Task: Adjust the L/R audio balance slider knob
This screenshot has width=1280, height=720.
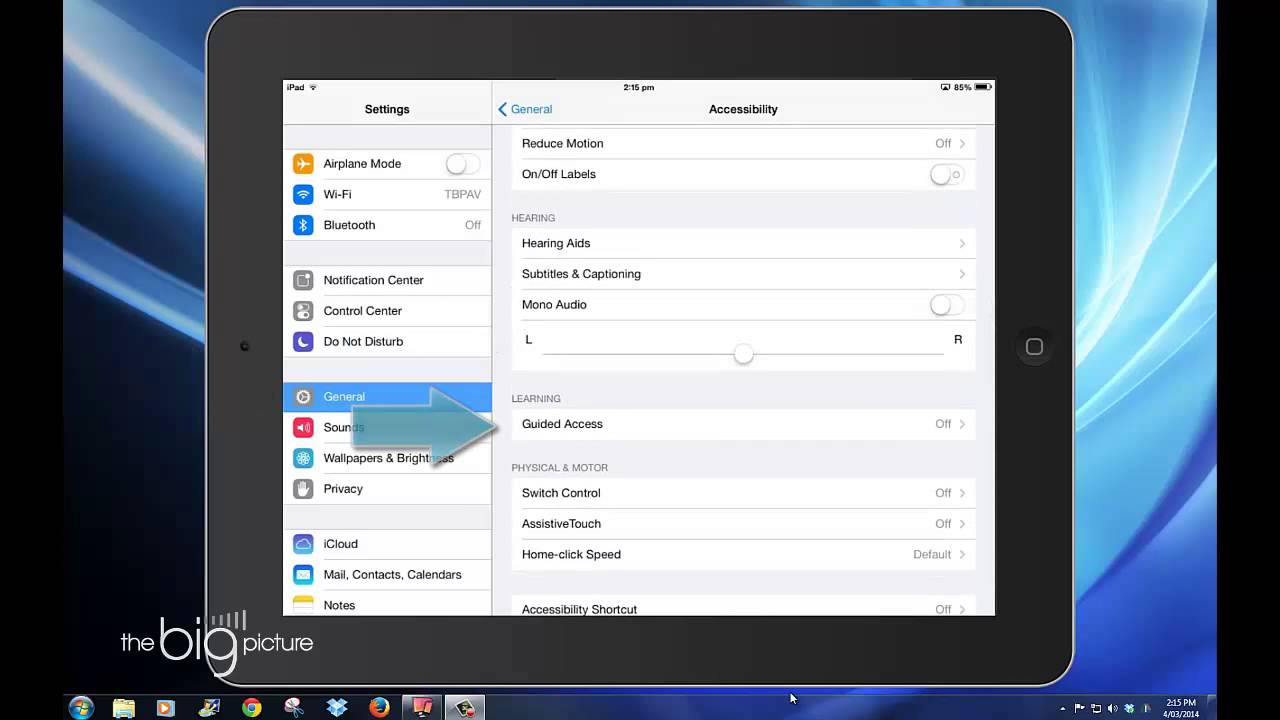Action: point(743,354)
